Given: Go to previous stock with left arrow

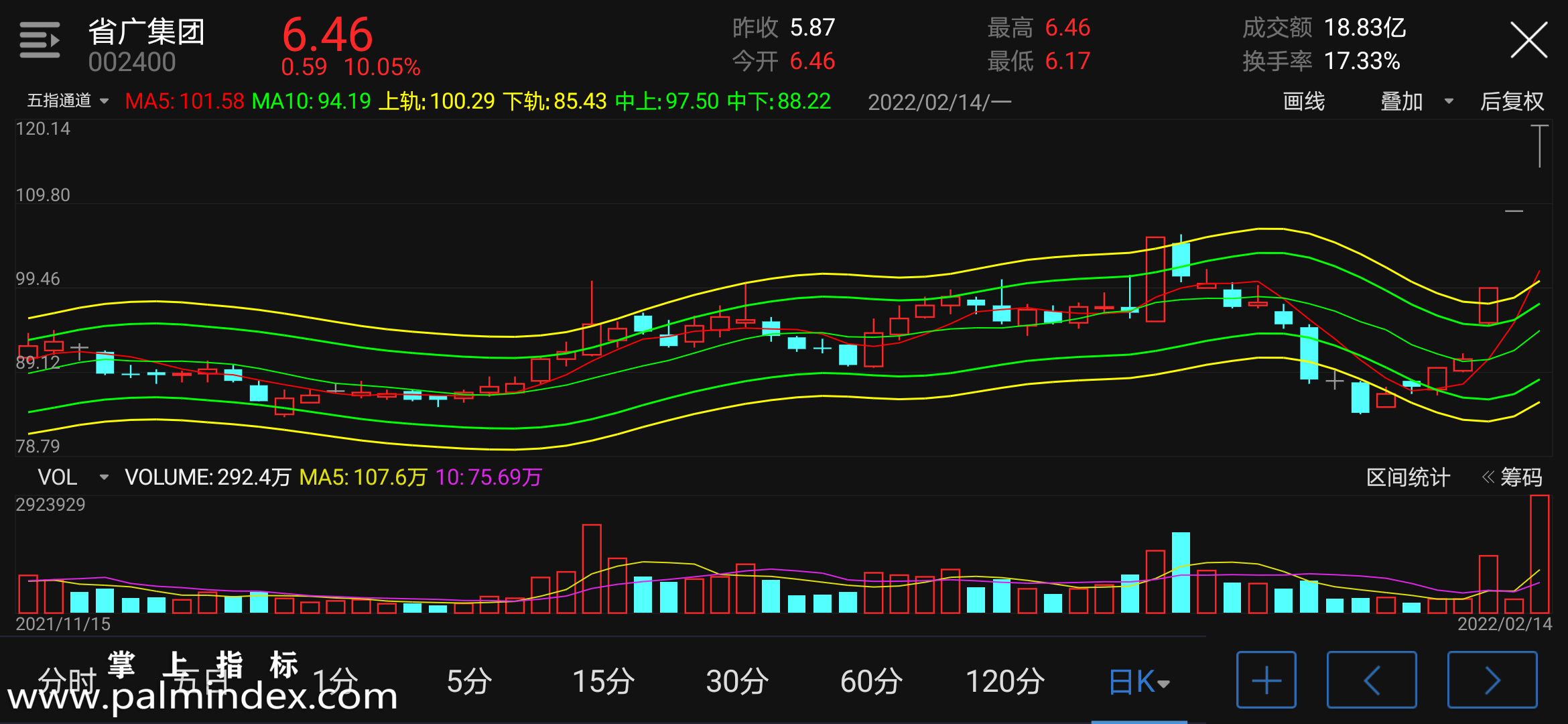Looking at the screenshot, I should pyautogui.click(x=1372, y=680).
